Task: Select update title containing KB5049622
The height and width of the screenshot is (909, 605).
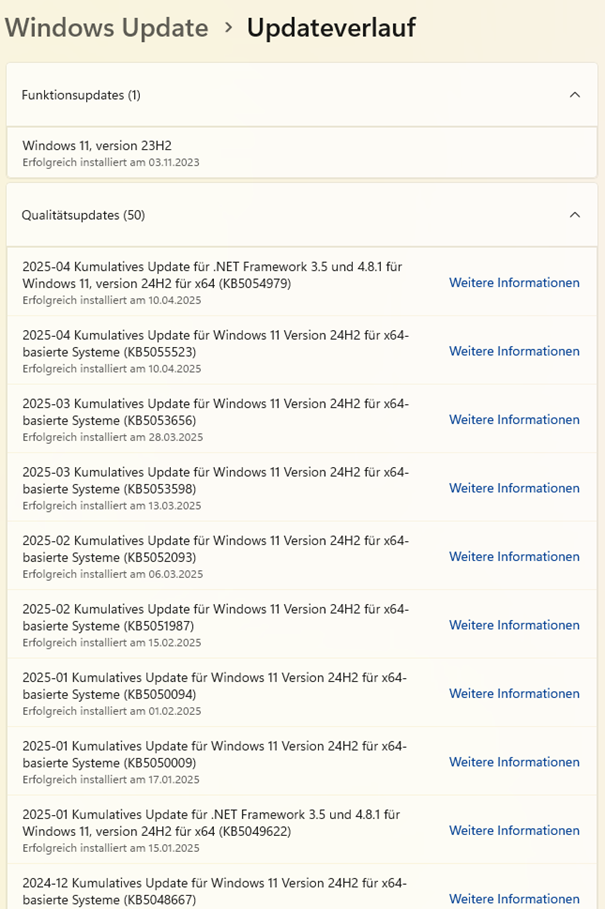Action: (211, 822)
